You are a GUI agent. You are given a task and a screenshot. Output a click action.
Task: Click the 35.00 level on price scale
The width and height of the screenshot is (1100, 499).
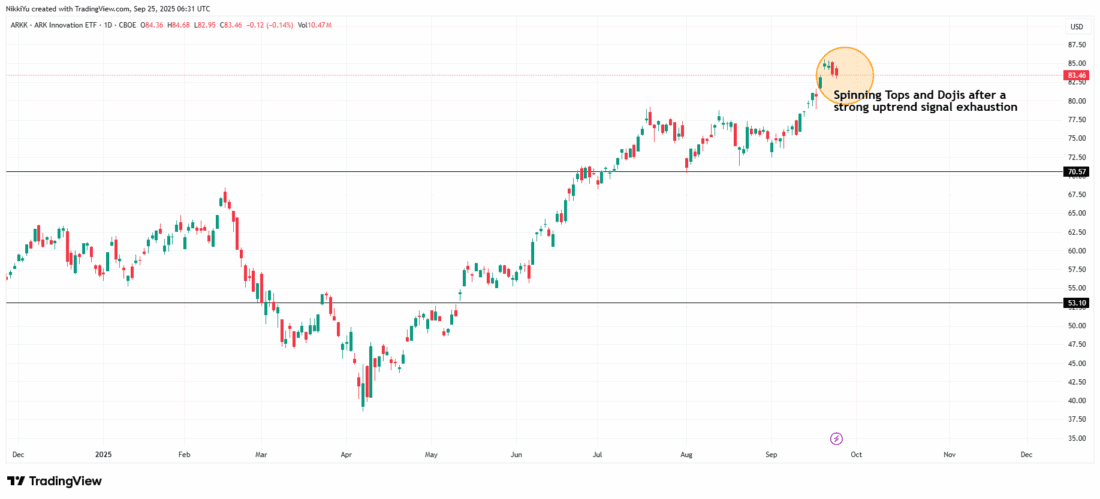pyautogui.click(x=1077, y=438)
